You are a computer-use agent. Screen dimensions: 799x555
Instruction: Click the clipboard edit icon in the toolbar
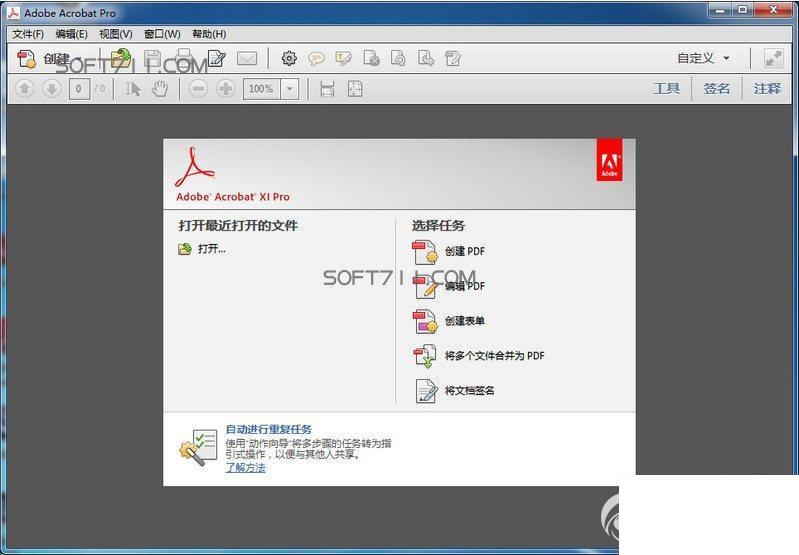coord(452,59)
